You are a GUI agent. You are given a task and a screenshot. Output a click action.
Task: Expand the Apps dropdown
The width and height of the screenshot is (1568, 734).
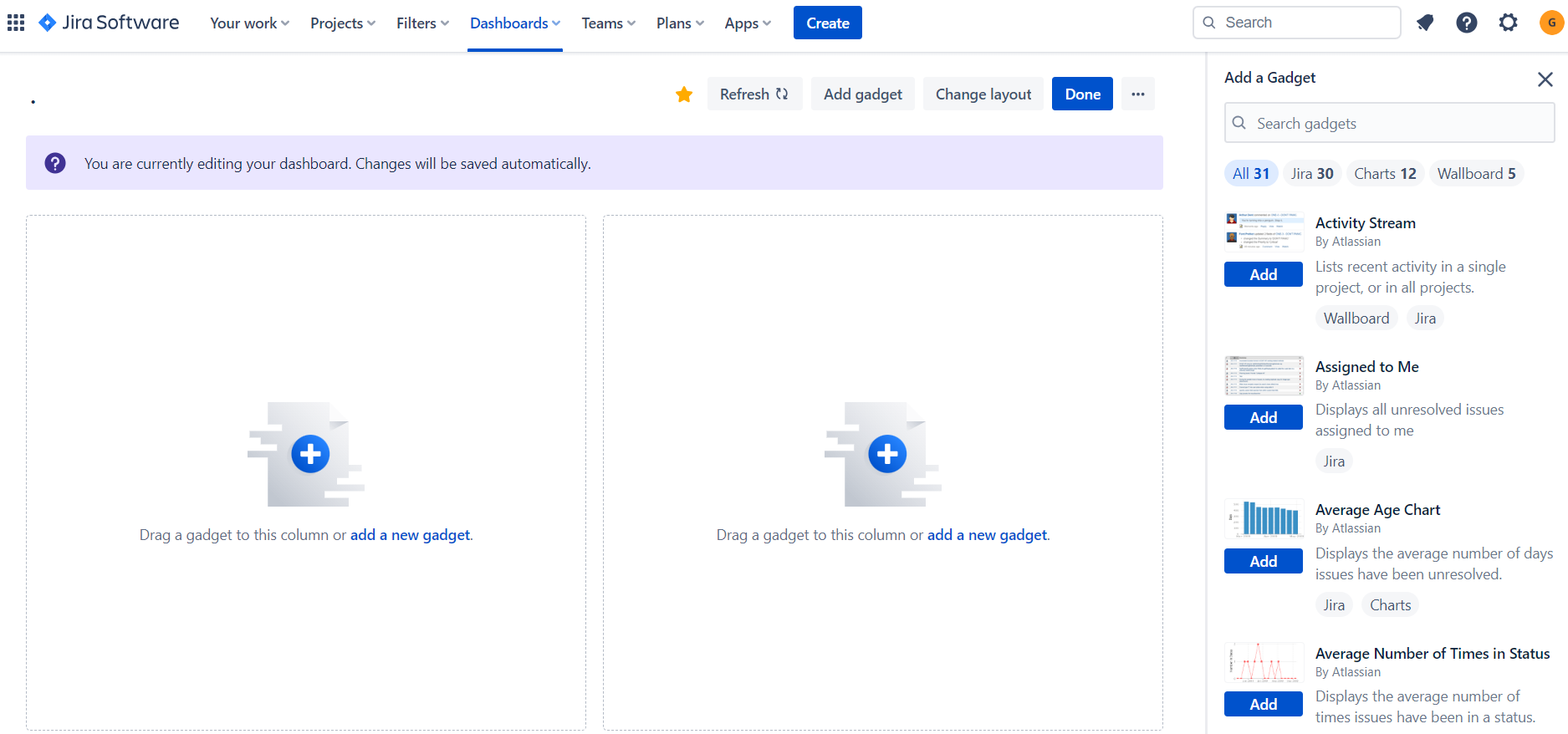pos(748,23)
